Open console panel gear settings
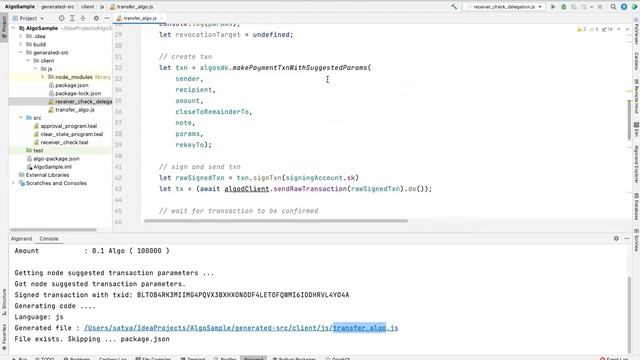The height and width of the screenshot is (360, 640). pyautogui.click(x=616, y=238)
